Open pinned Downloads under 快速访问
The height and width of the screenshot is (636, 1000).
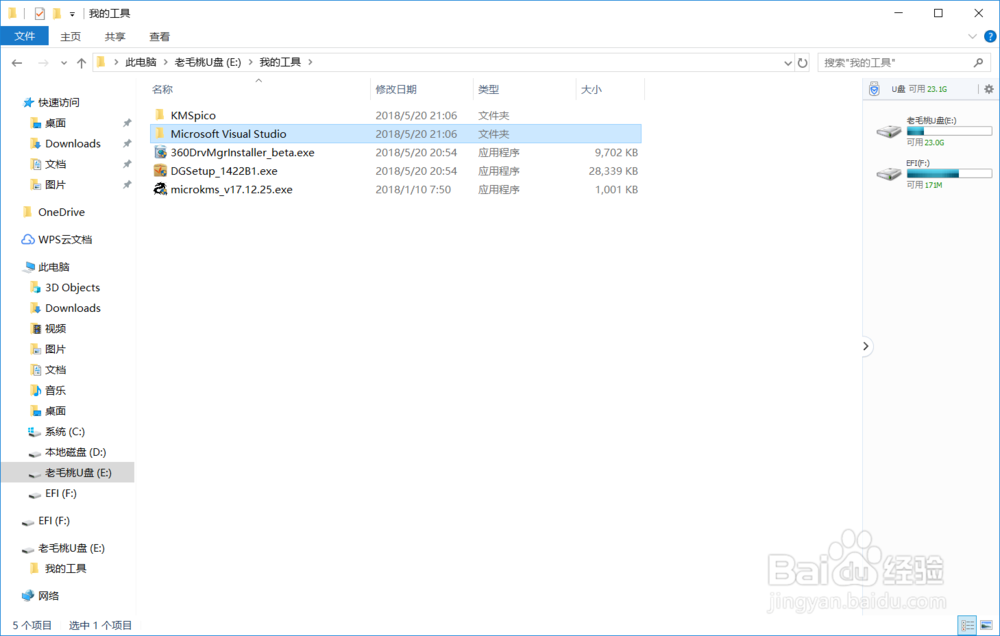73,144
